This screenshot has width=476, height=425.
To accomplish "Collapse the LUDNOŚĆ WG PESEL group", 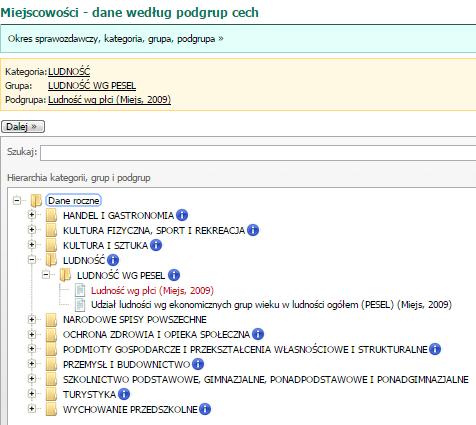I will tap(46, 275).
